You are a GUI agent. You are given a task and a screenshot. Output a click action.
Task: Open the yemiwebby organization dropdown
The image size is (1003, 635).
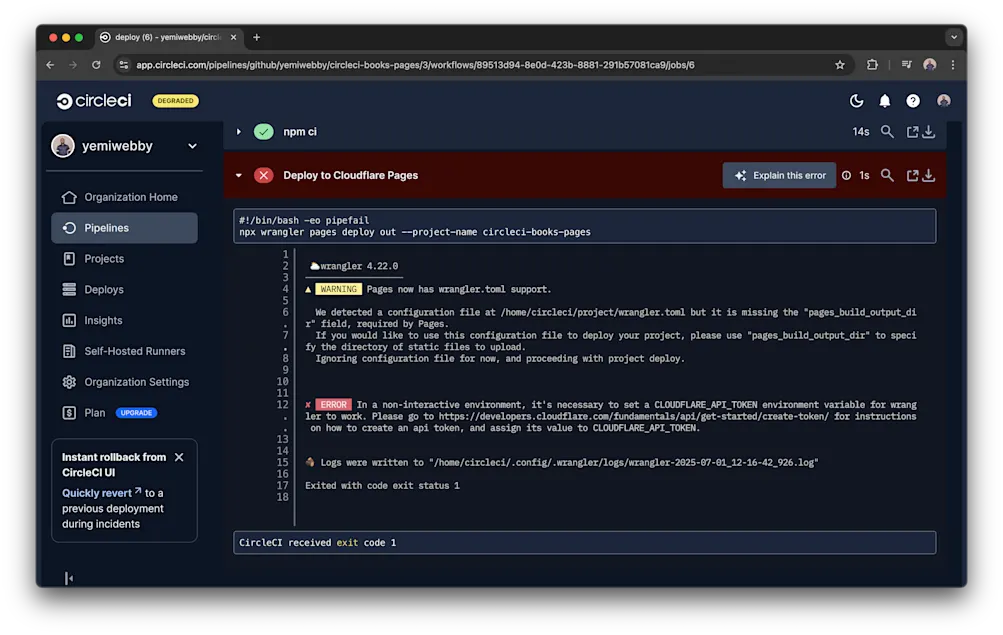tap(124, 145)
